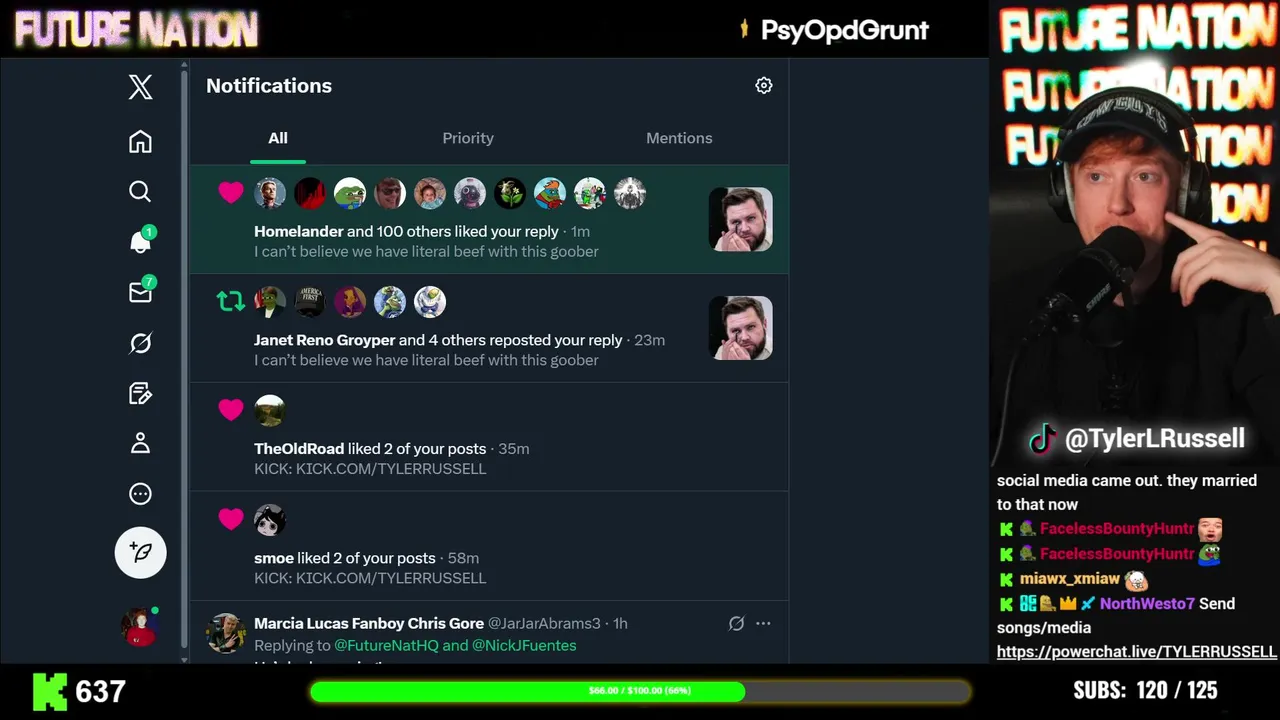Open Homelander liked your reply notification
Screen dimensions: 1280x720
pyautogui.click(x=489, y=219)
